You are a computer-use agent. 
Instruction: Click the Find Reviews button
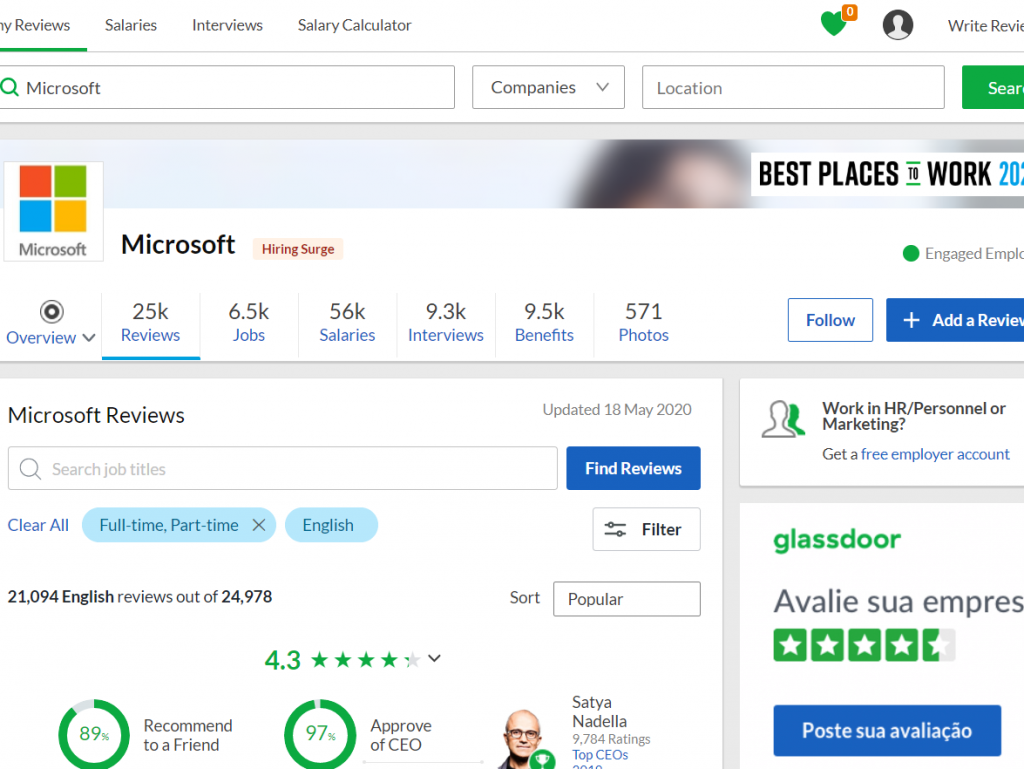(x=633, y=468)
